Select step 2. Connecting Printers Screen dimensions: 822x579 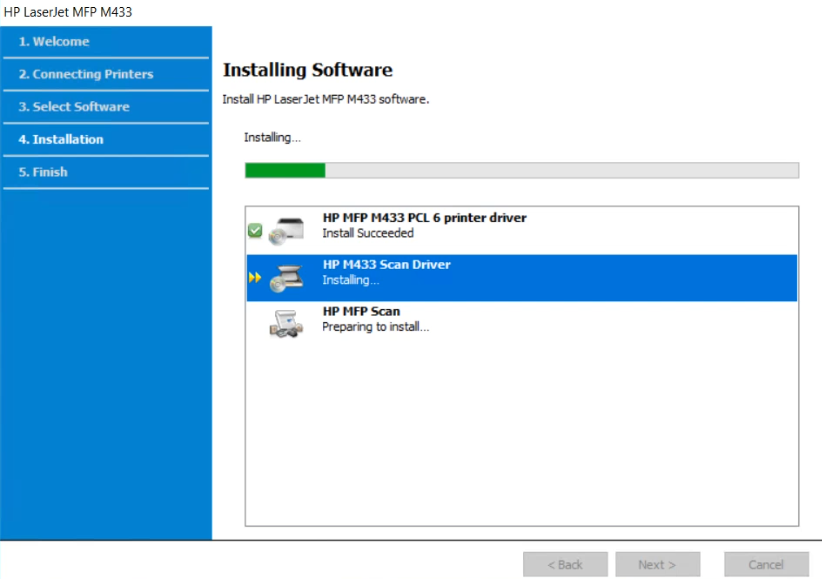pos(106,74)
